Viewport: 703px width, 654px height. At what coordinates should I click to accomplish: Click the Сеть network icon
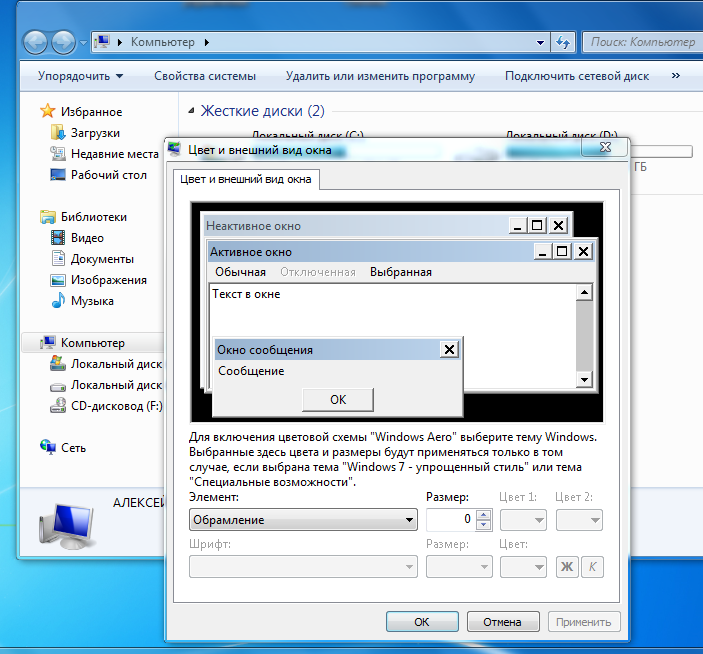pyautogui.click(x=46, y=447)
